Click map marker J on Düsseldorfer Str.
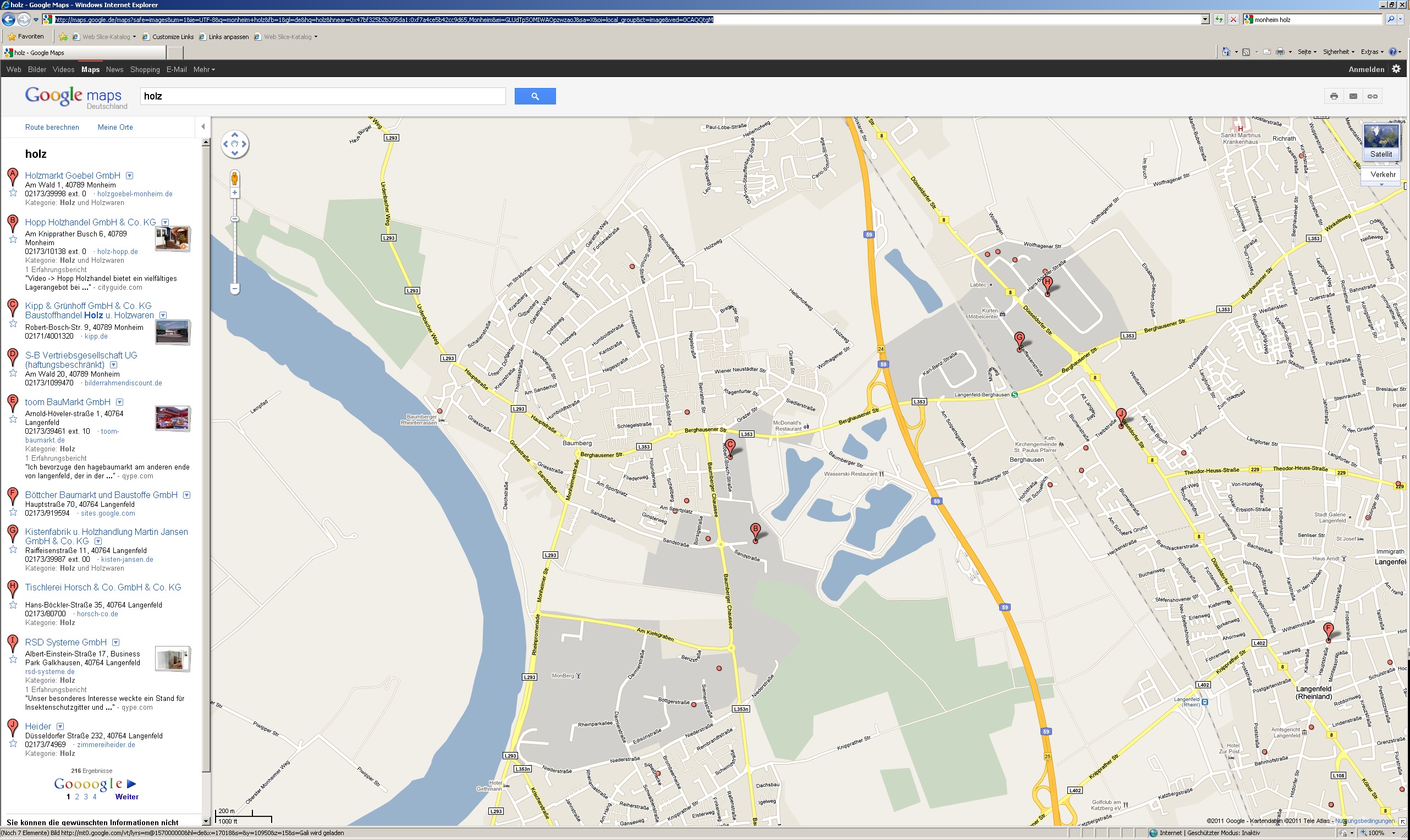Viewport: 1410px width, 840px height. [x=1121, y=417]
